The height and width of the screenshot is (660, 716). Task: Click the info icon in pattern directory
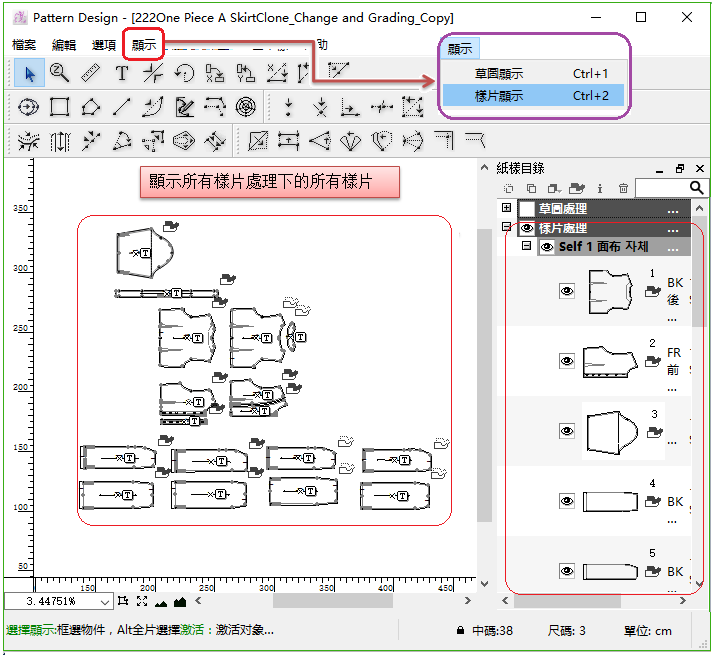click(599, 188)
